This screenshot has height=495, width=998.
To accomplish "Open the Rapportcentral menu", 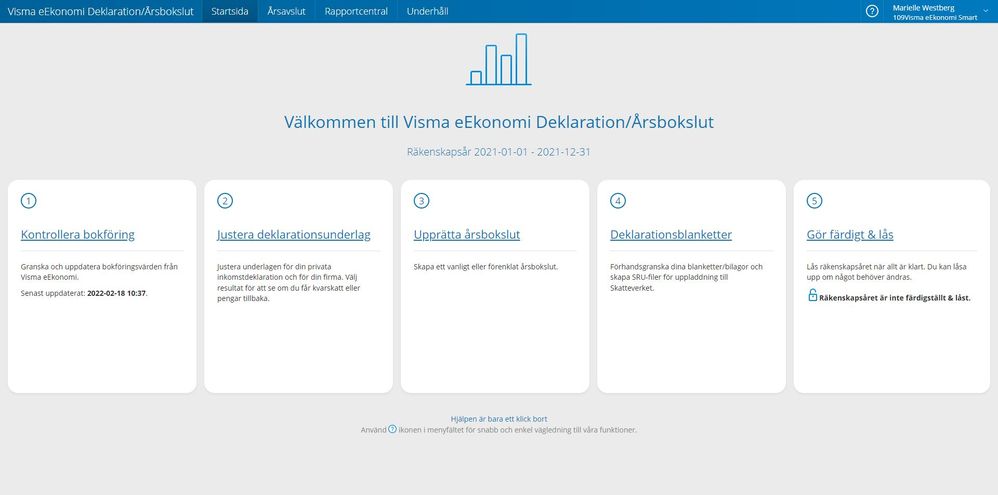I will pos(356,11).
